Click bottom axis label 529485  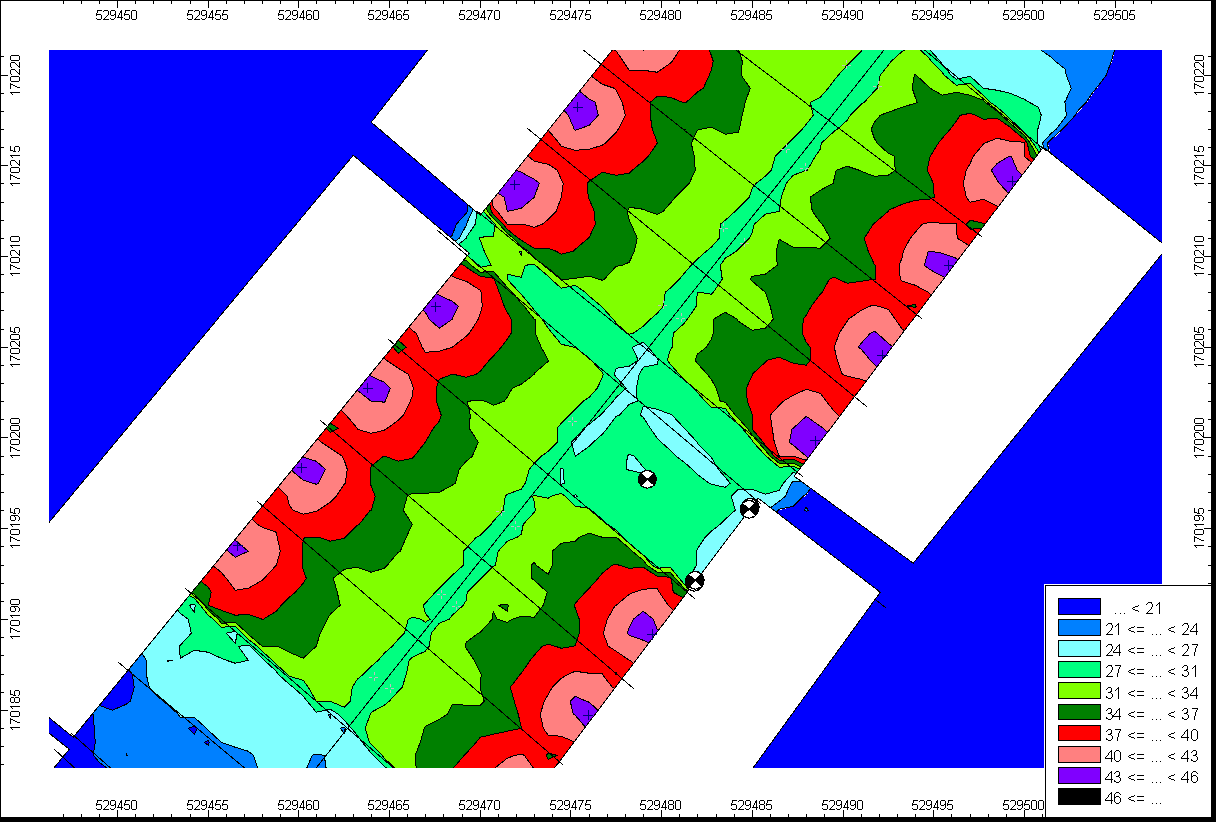point(753,804)
